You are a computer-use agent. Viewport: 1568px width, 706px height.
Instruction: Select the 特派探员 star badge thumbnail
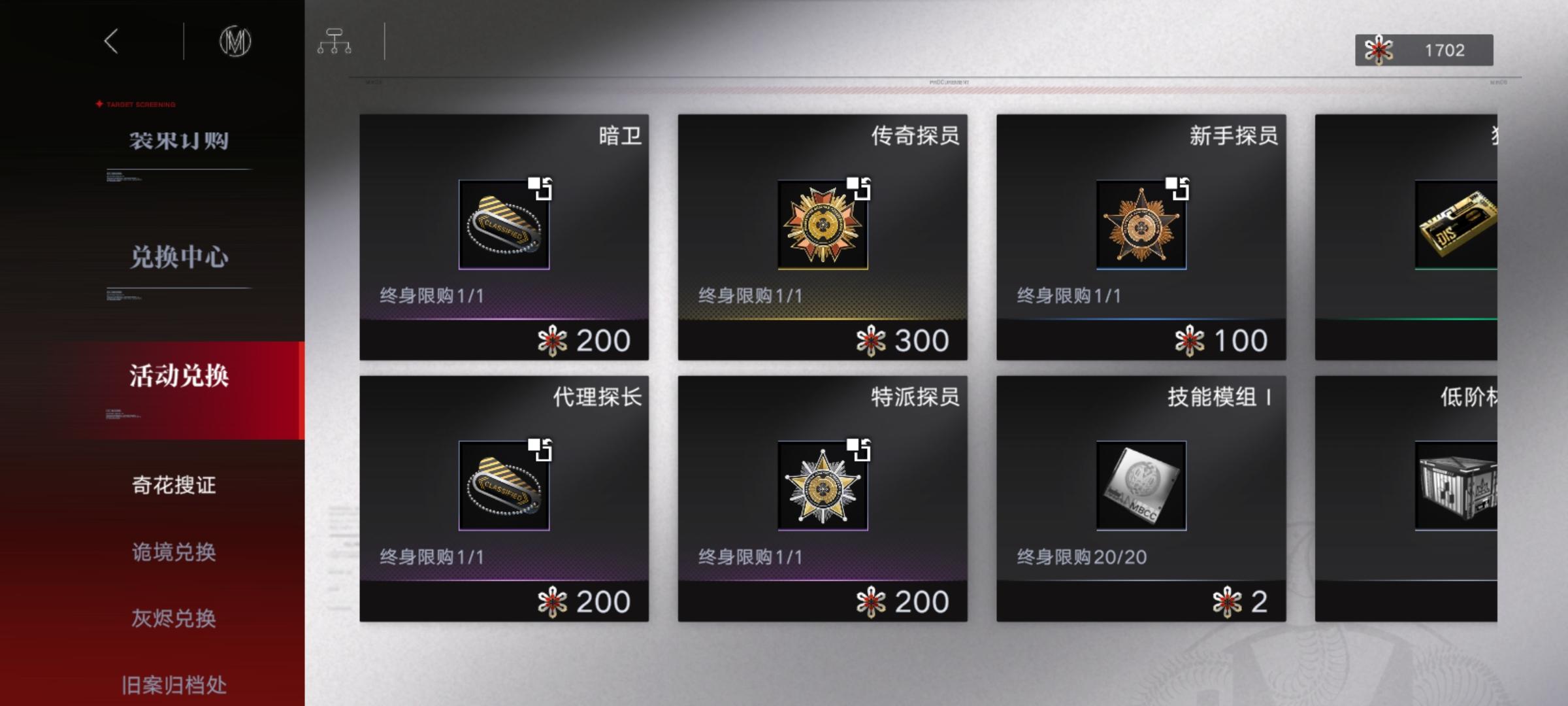[x=823, y=486]
